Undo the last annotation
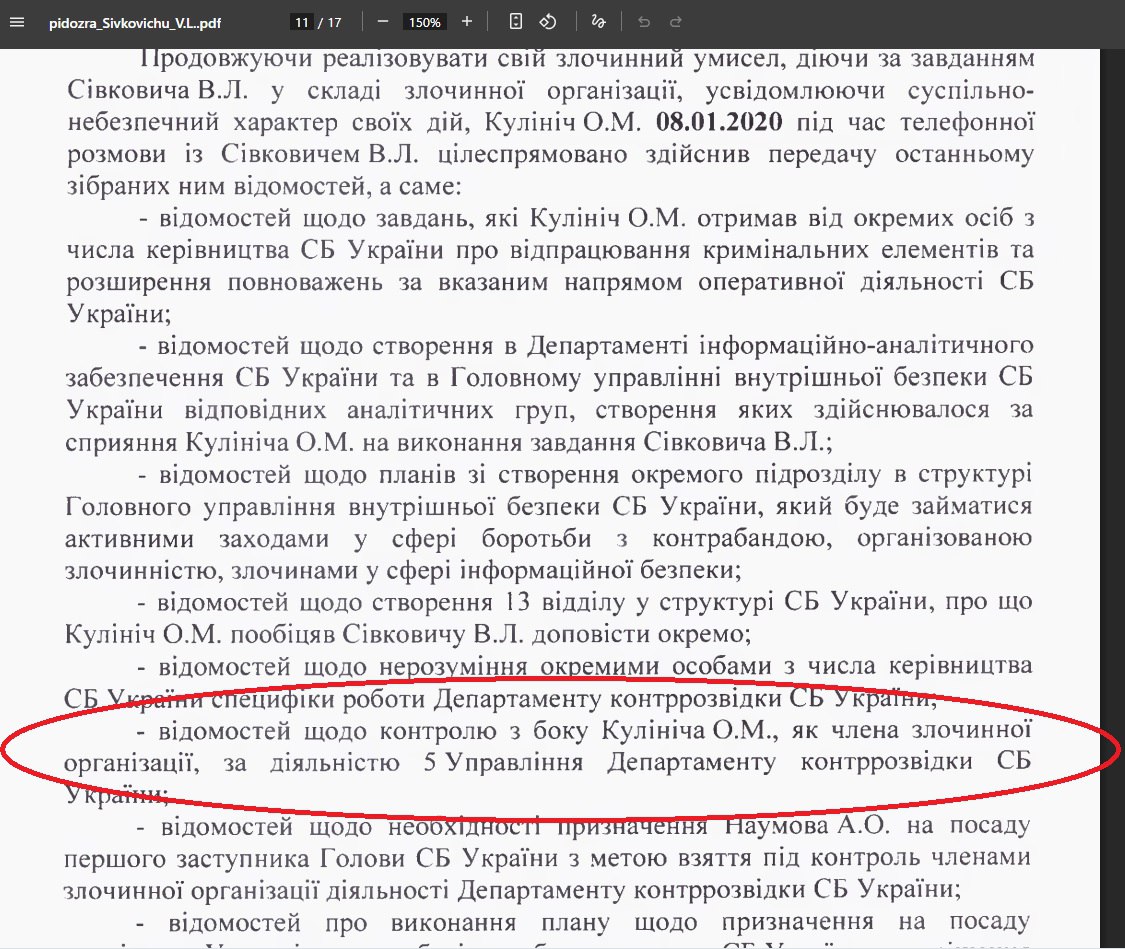Viewport: 1125px width, 949px height. click(x=644, y=21)
